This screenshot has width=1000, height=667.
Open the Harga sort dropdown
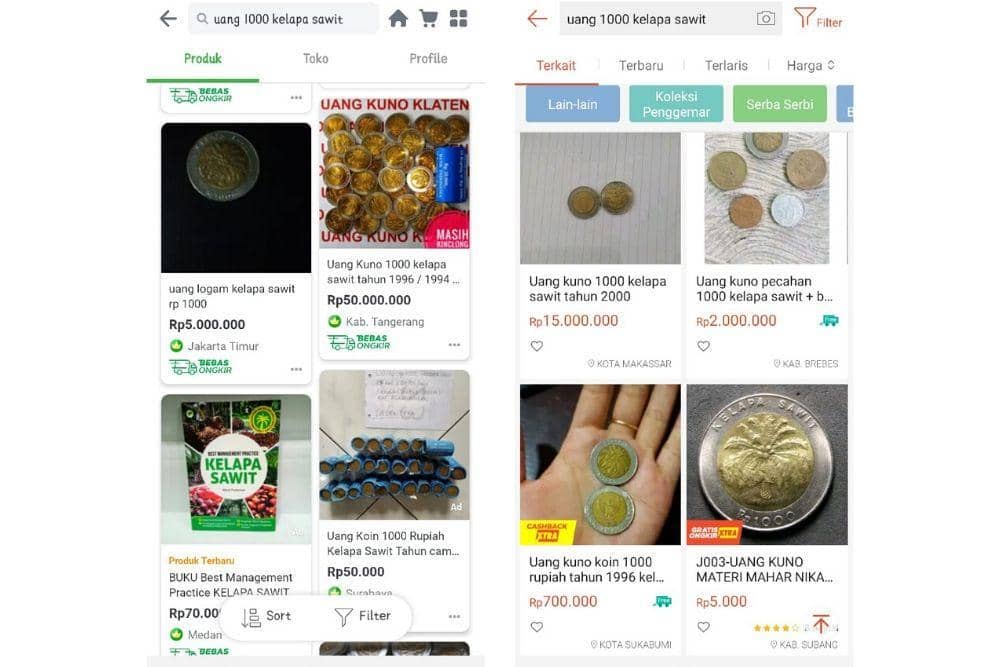click(806, 65)
